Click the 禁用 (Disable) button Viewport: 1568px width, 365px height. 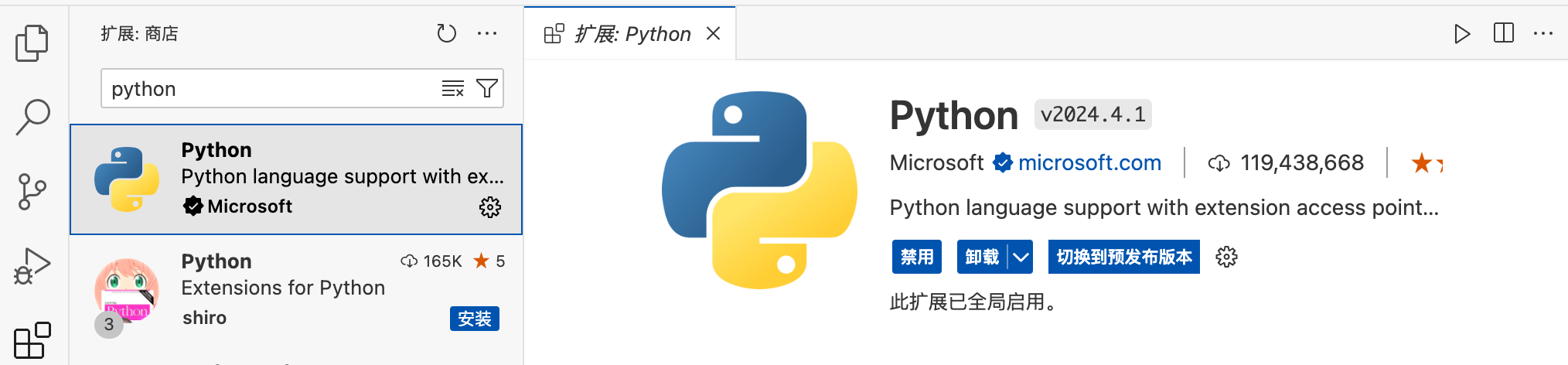[x=917, y=257]
